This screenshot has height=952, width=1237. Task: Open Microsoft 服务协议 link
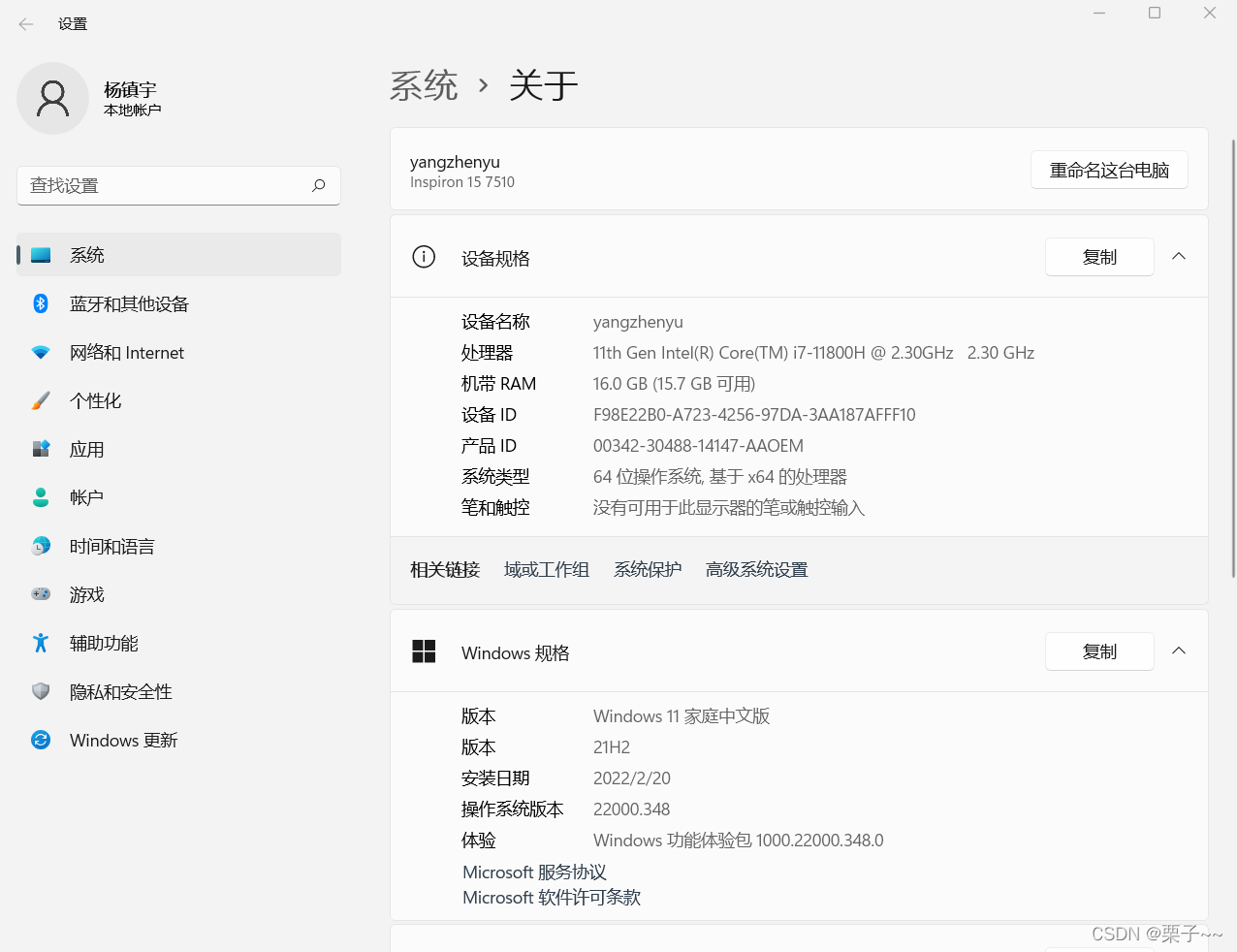pyautogui.click(x=534, y=873)
